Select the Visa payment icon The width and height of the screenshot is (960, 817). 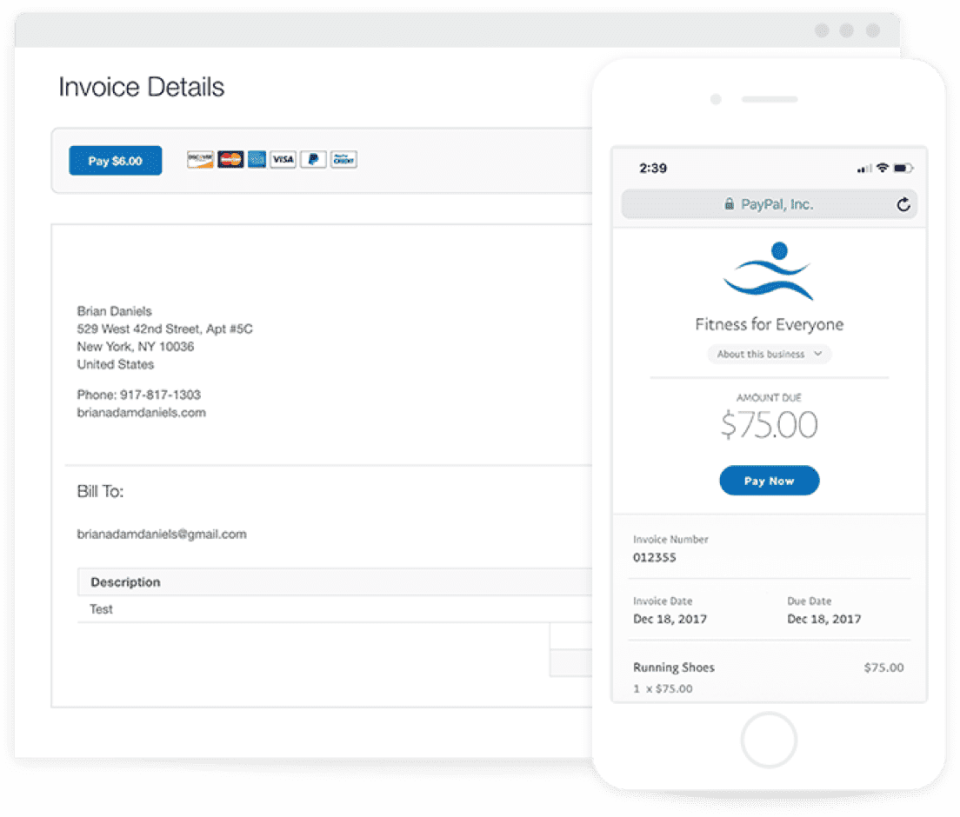click(283, 159)
